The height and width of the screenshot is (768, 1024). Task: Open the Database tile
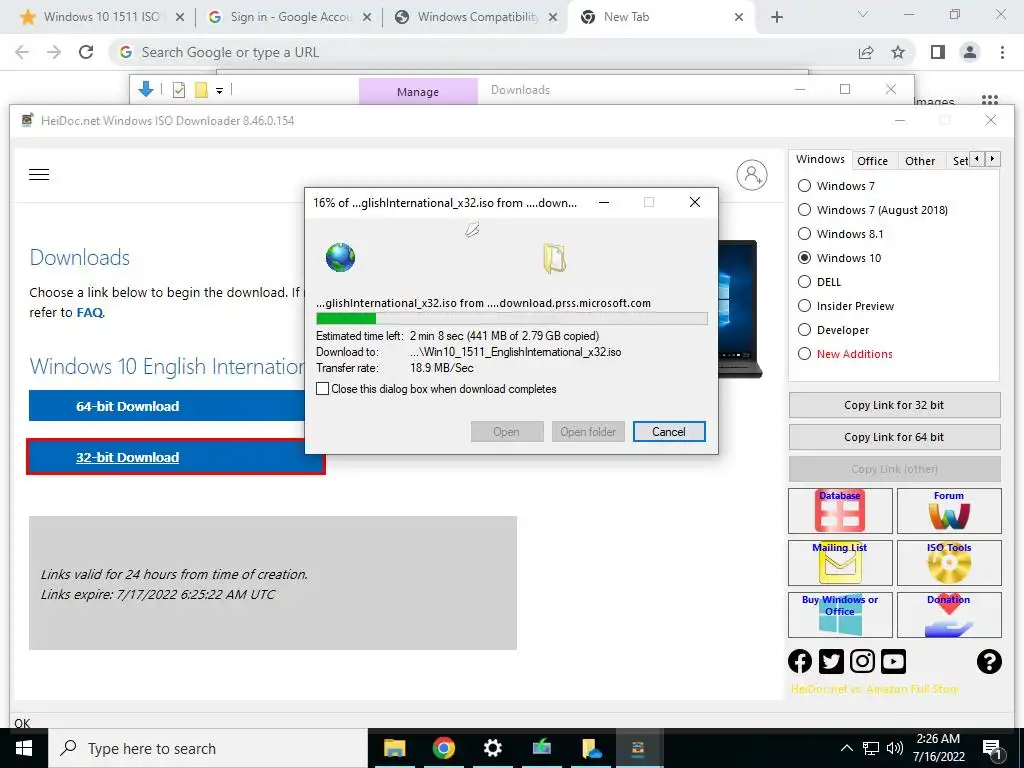(840, 511)
